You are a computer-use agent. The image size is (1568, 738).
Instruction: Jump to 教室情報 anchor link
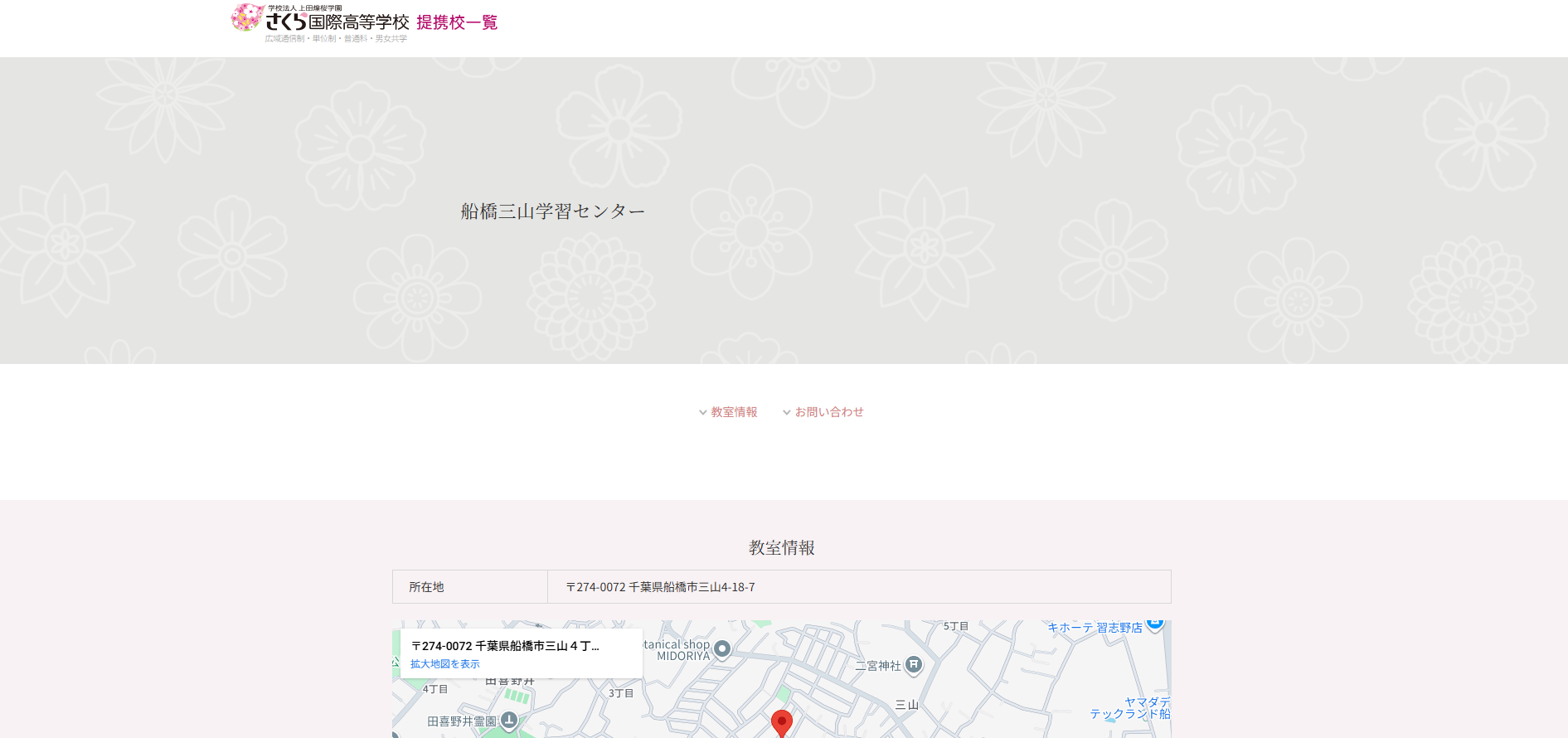(x=734, y=412)
